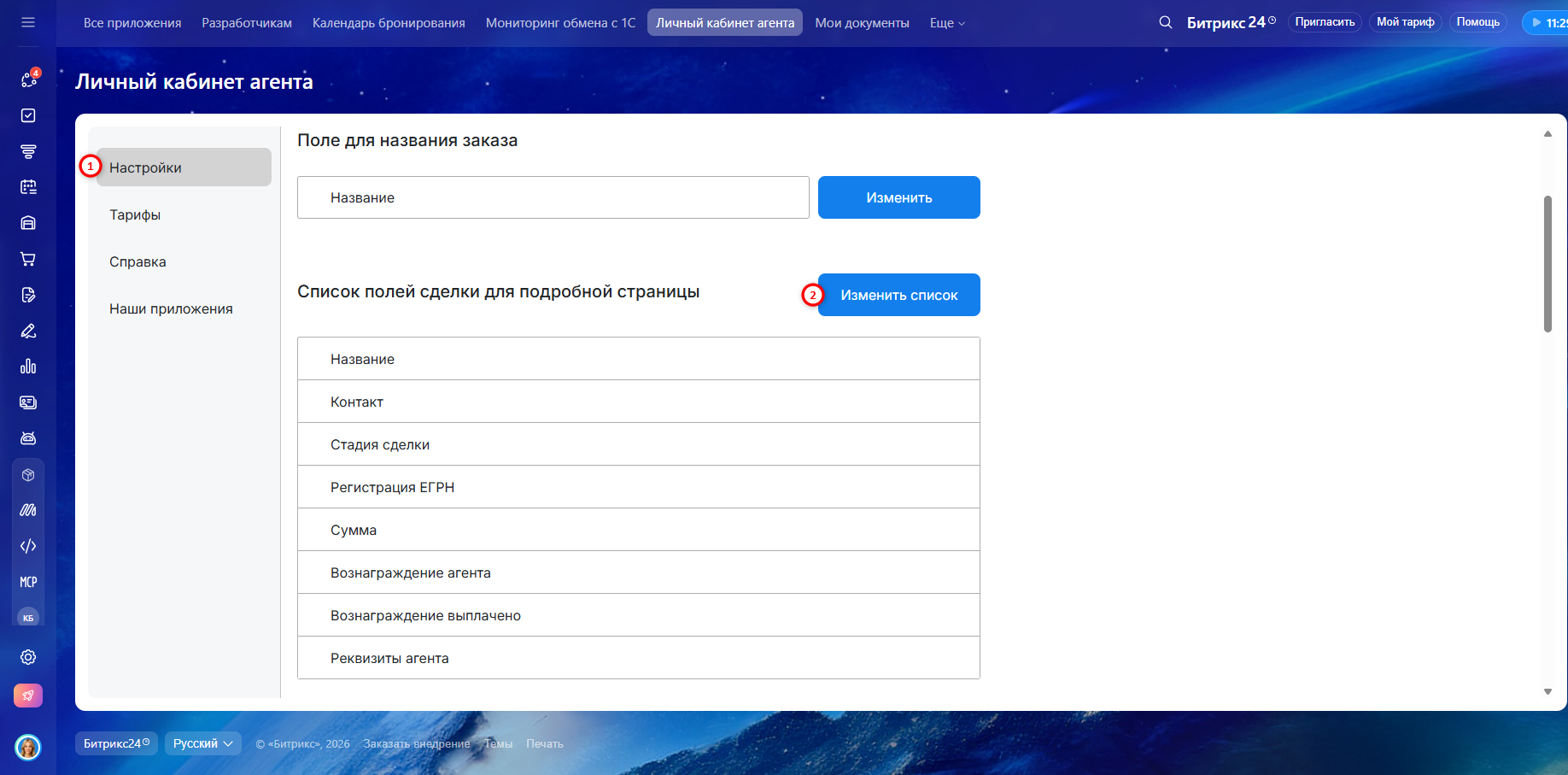
Task: Open the settings gear icon in sidebar
Action: tap(28, 657)
